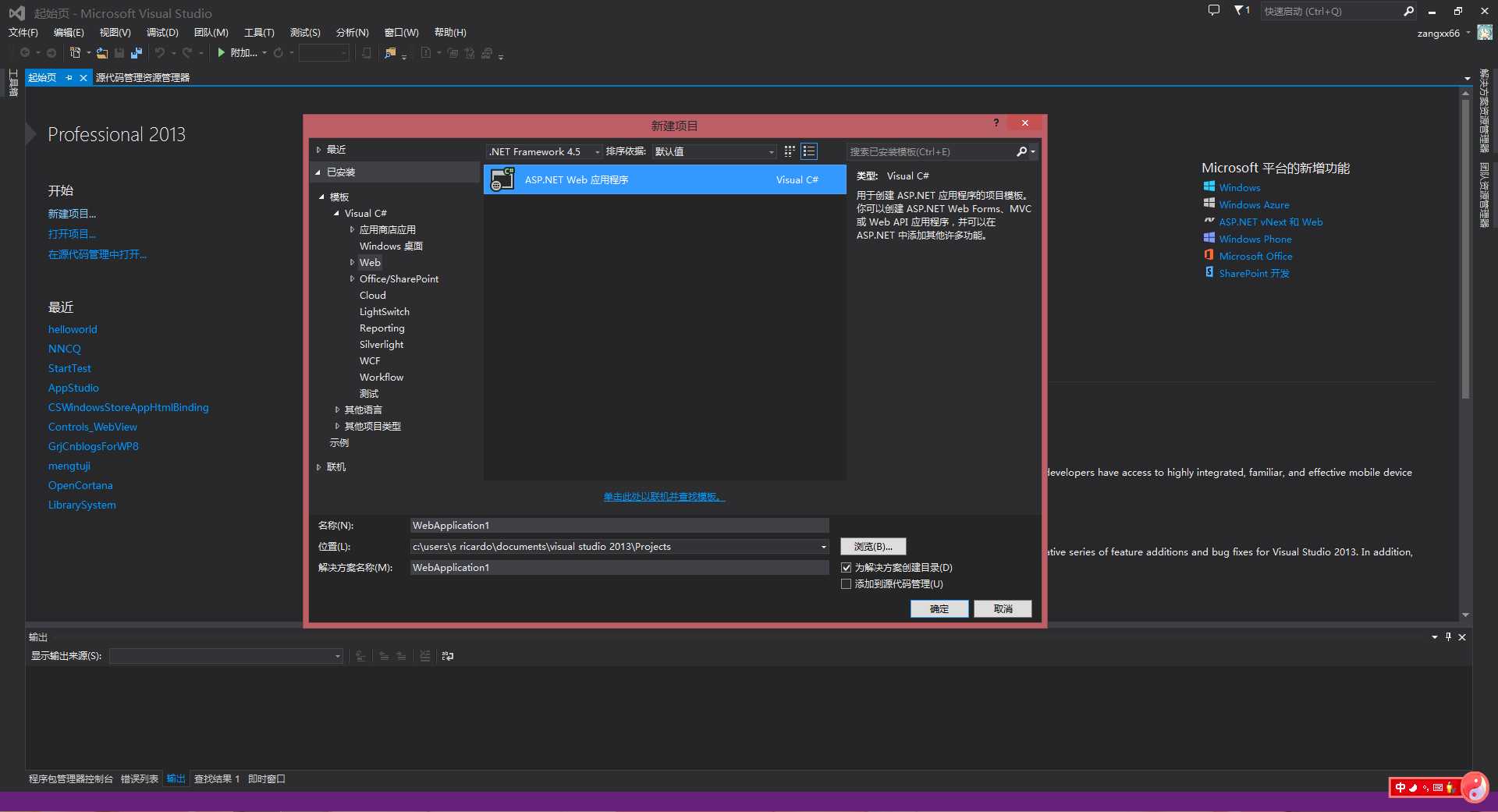Click the 浏览(B)... button
Viewport: 1498px width, 812px height.
(873, 547)
